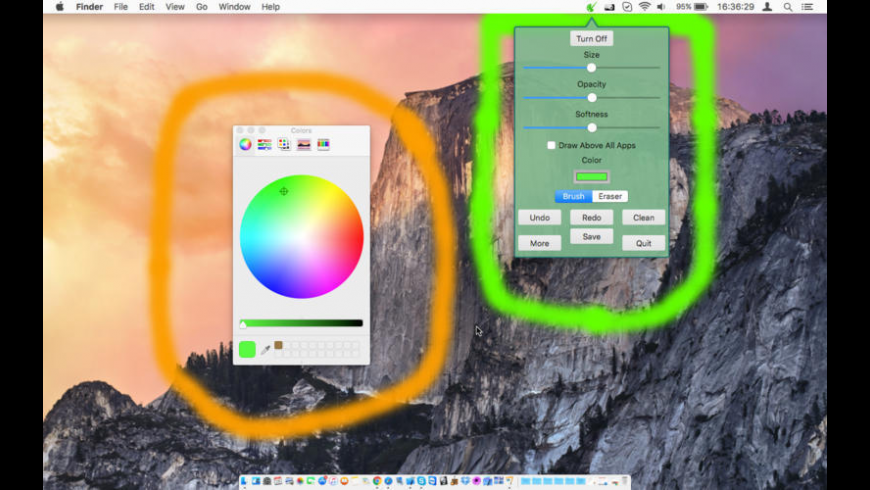
Task: Click the Quit button
Action: pyautogui.click(x=644, y=243)
